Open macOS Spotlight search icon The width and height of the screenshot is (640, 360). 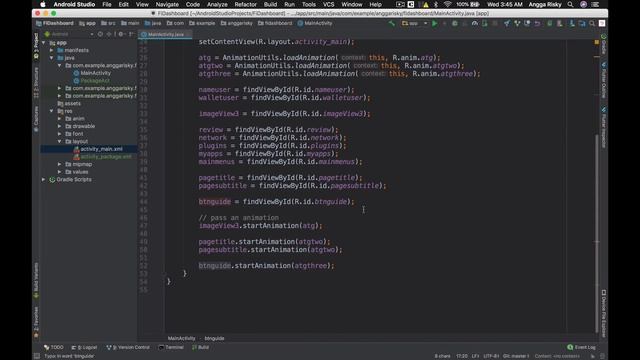570,4
